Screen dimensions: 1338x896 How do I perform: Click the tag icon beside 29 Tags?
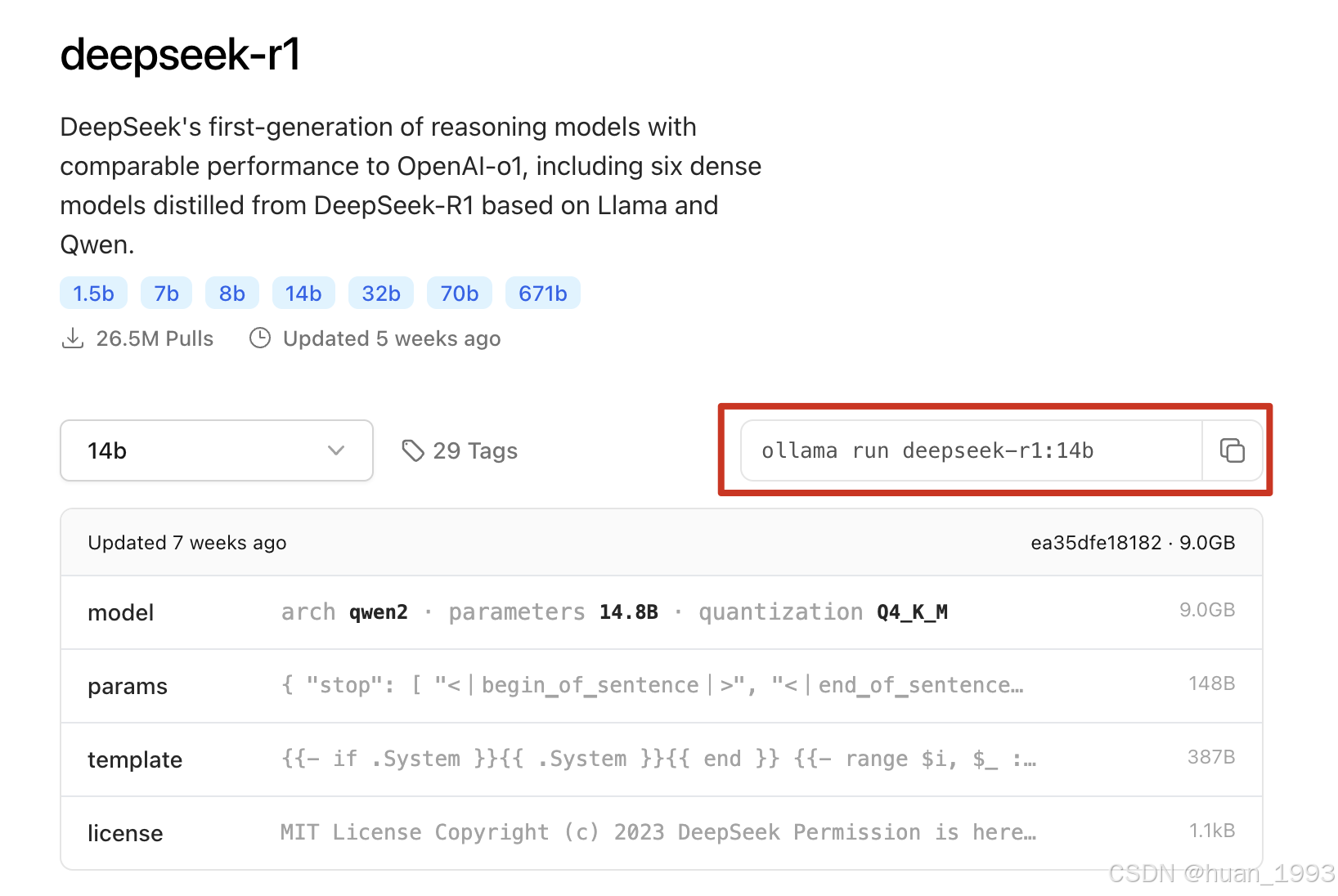coord(413,450)
